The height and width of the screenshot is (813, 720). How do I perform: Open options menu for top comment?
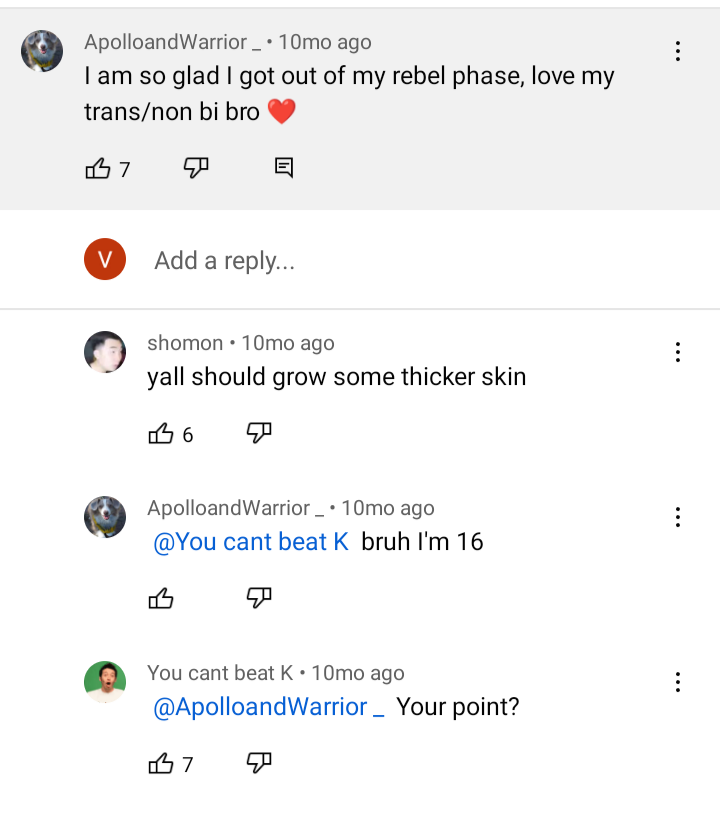(678, 51)
